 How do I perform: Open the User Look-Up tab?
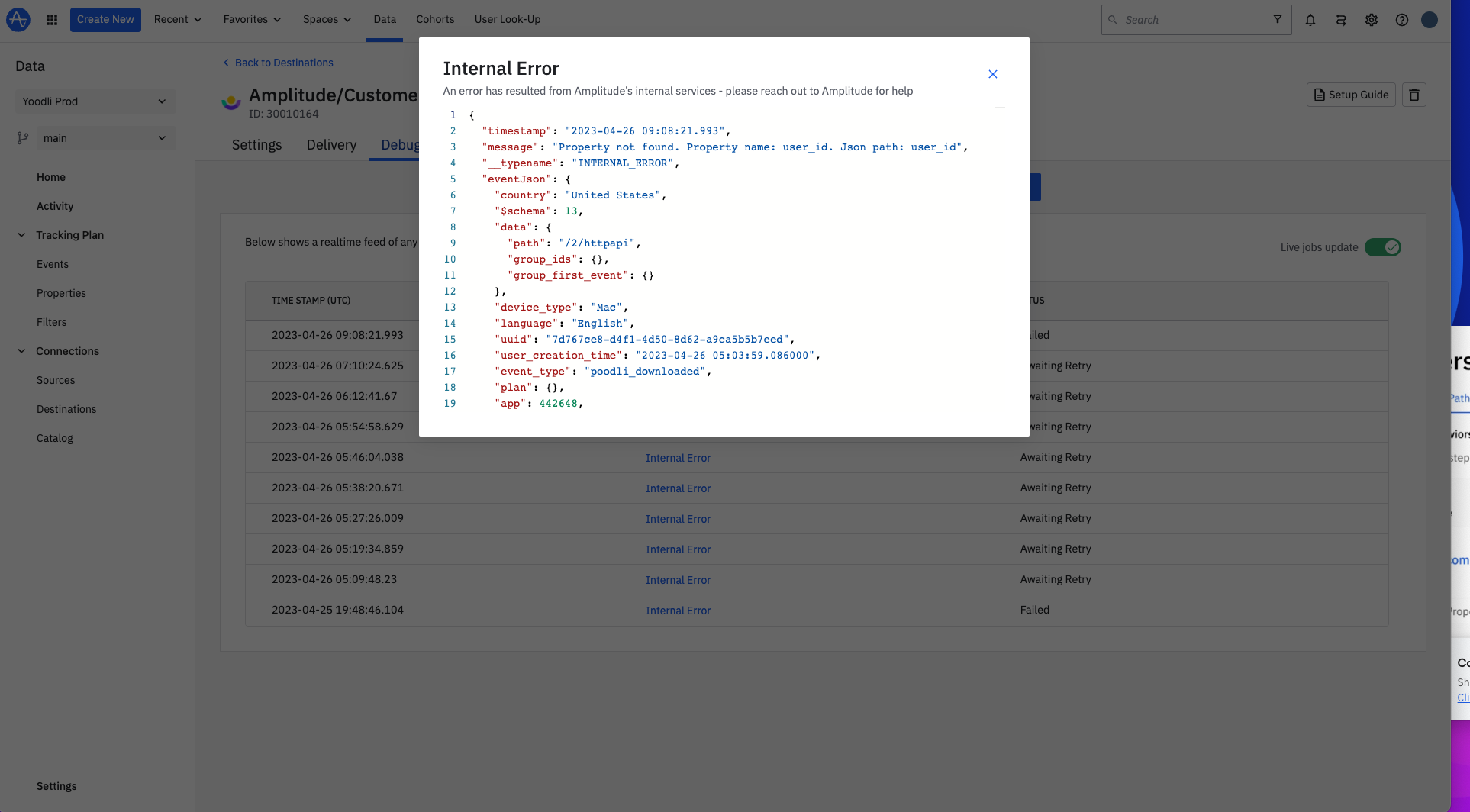pos(508,19)
